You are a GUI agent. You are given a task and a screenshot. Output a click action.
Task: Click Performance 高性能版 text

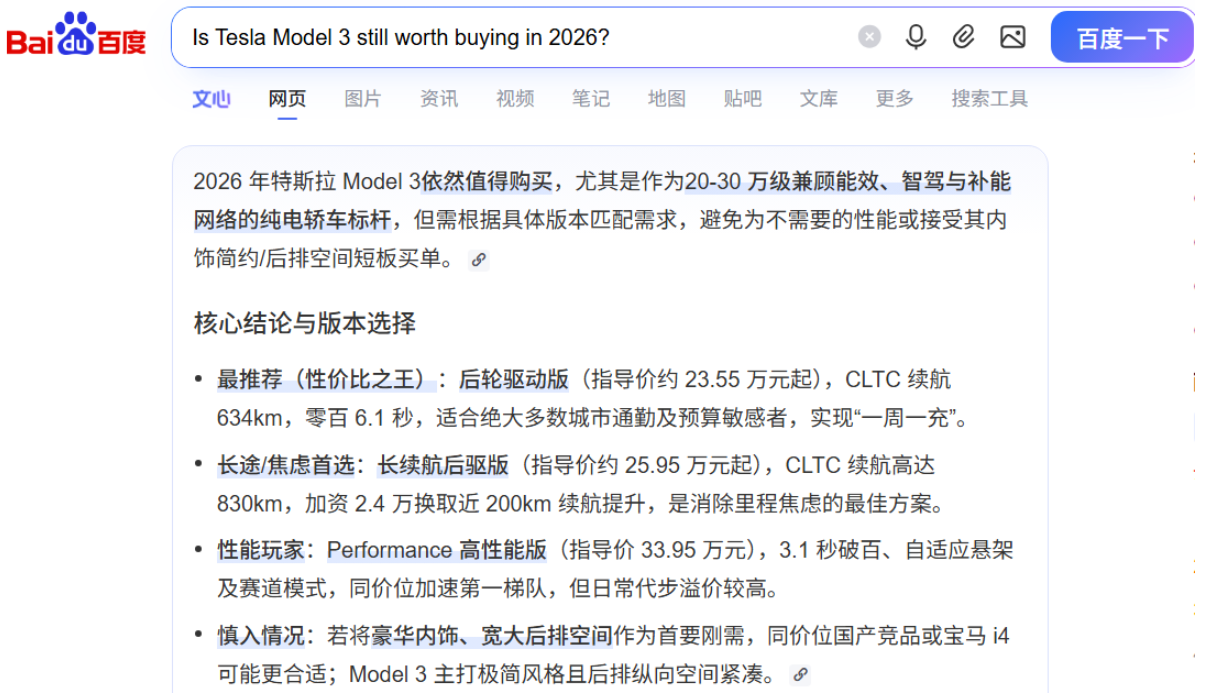437,550
